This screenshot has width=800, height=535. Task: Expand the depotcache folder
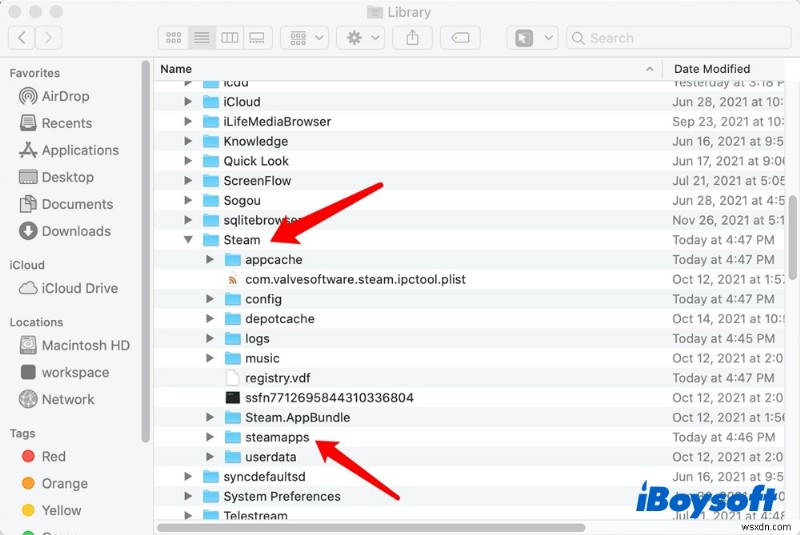coord(210,318)
